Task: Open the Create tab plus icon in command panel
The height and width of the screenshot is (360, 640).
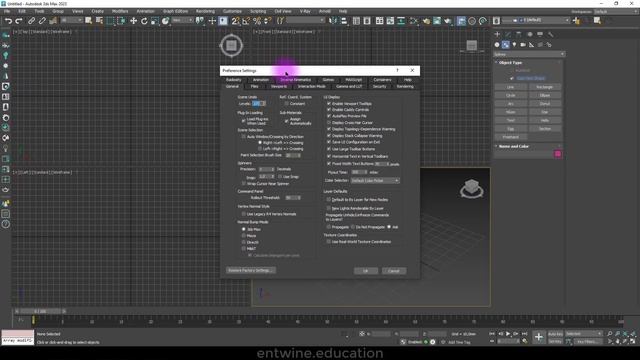Action: click(x=497, y=34)
